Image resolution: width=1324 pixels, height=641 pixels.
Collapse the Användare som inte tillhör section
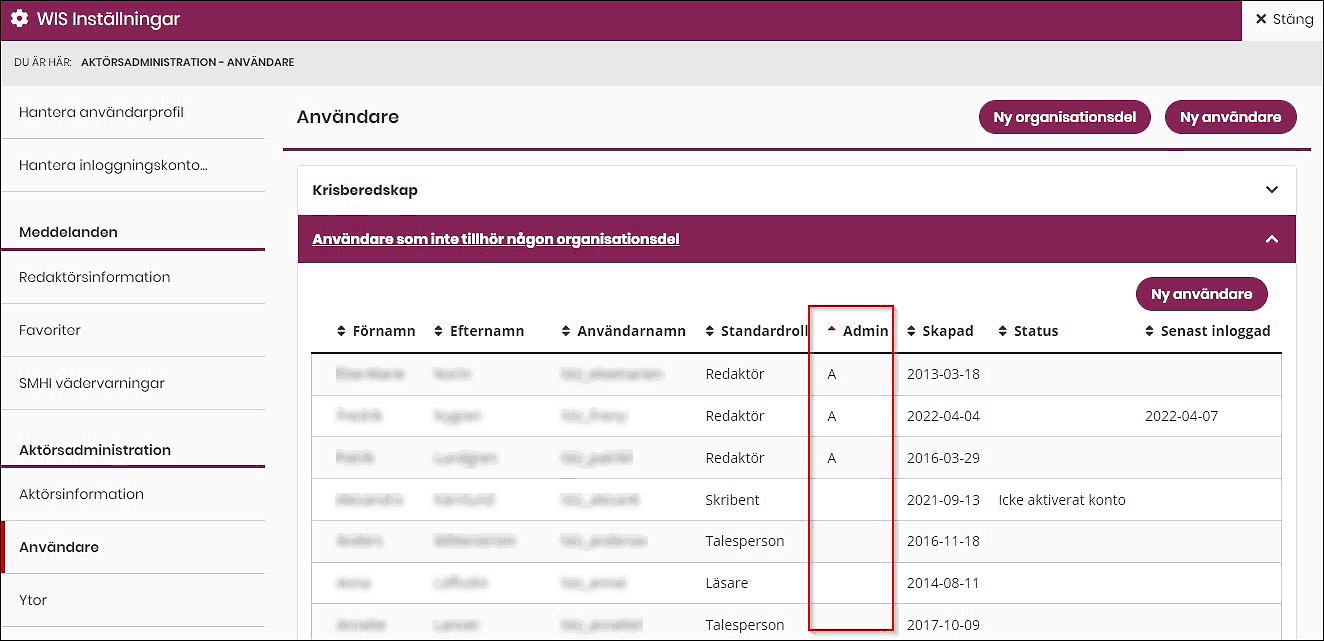pos(1272,239)
